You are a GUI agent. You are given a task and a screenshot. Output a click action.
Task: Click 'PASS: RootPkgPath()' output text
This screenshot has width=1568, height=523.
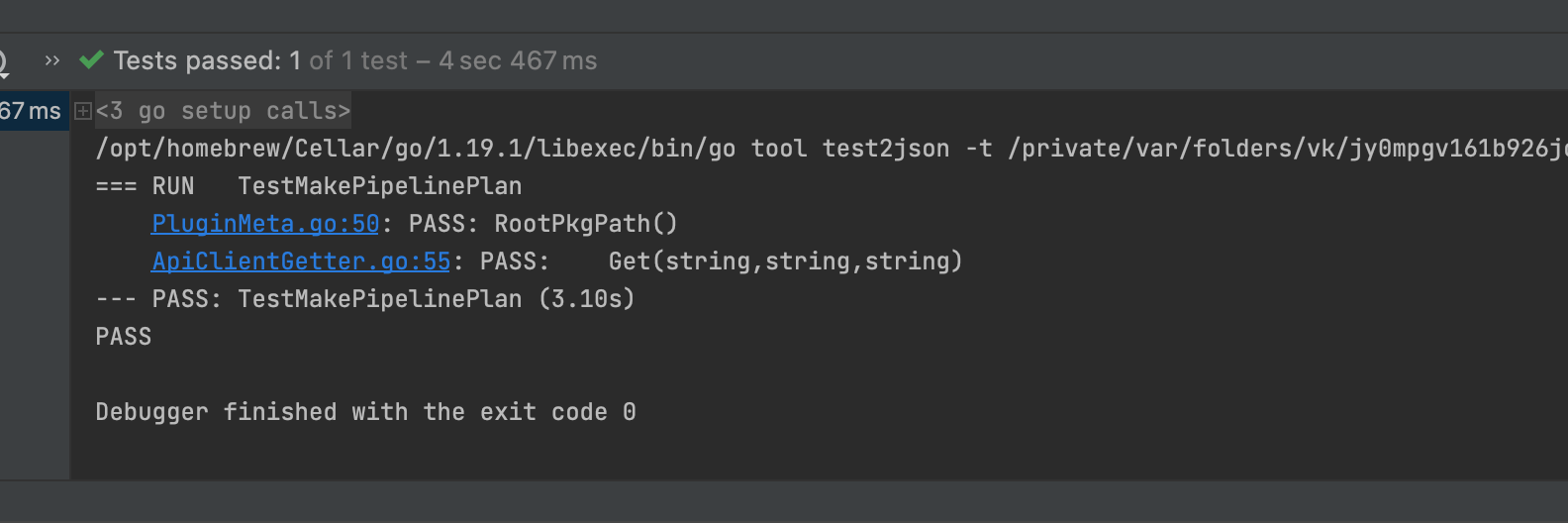click(542, 224)
